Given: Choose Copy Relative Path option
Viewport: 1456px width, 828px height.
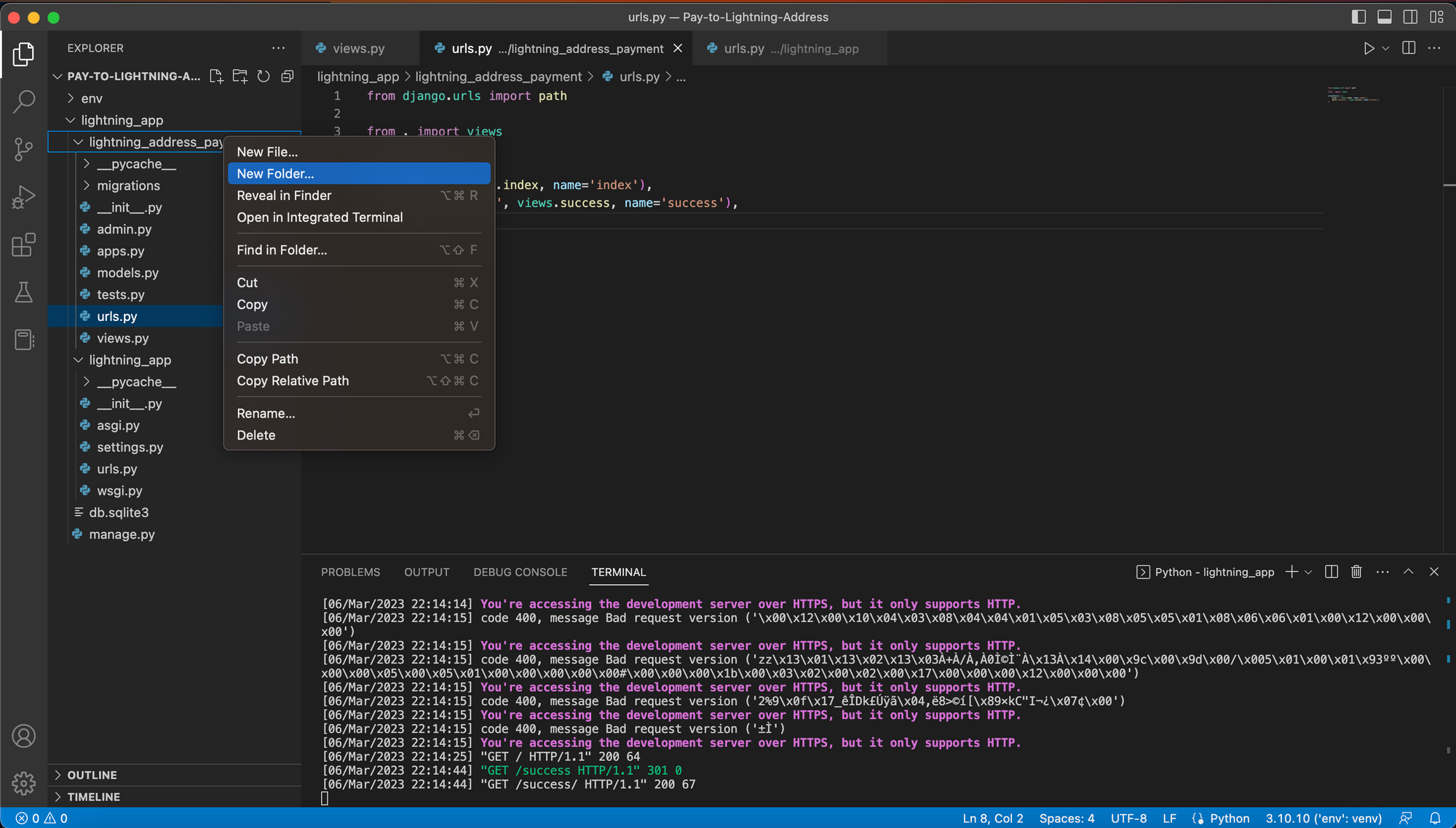Looking at the screenshot, I should [359, 381].
